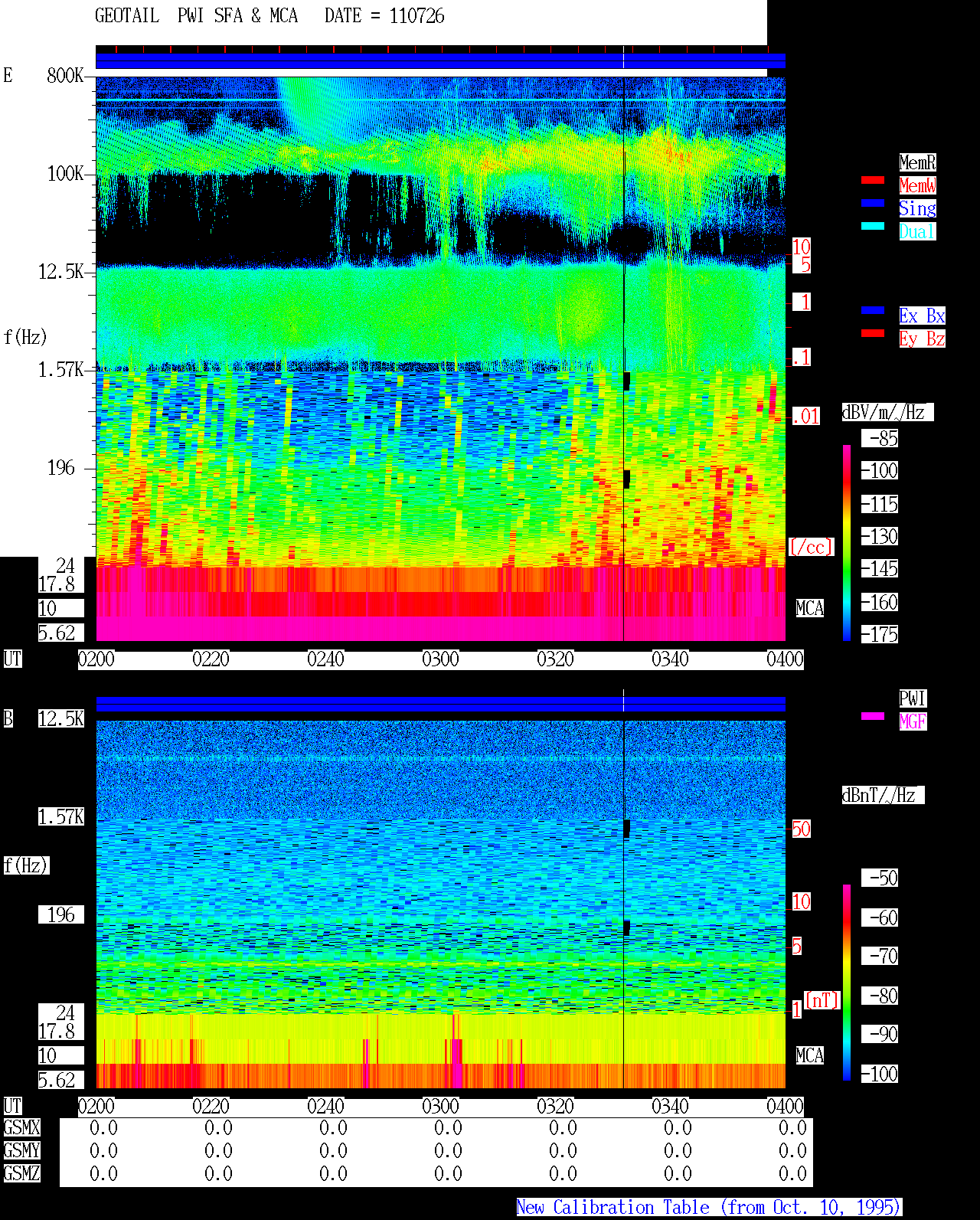Click the 'Ey Bz' legend text

[x=922, y=339]
